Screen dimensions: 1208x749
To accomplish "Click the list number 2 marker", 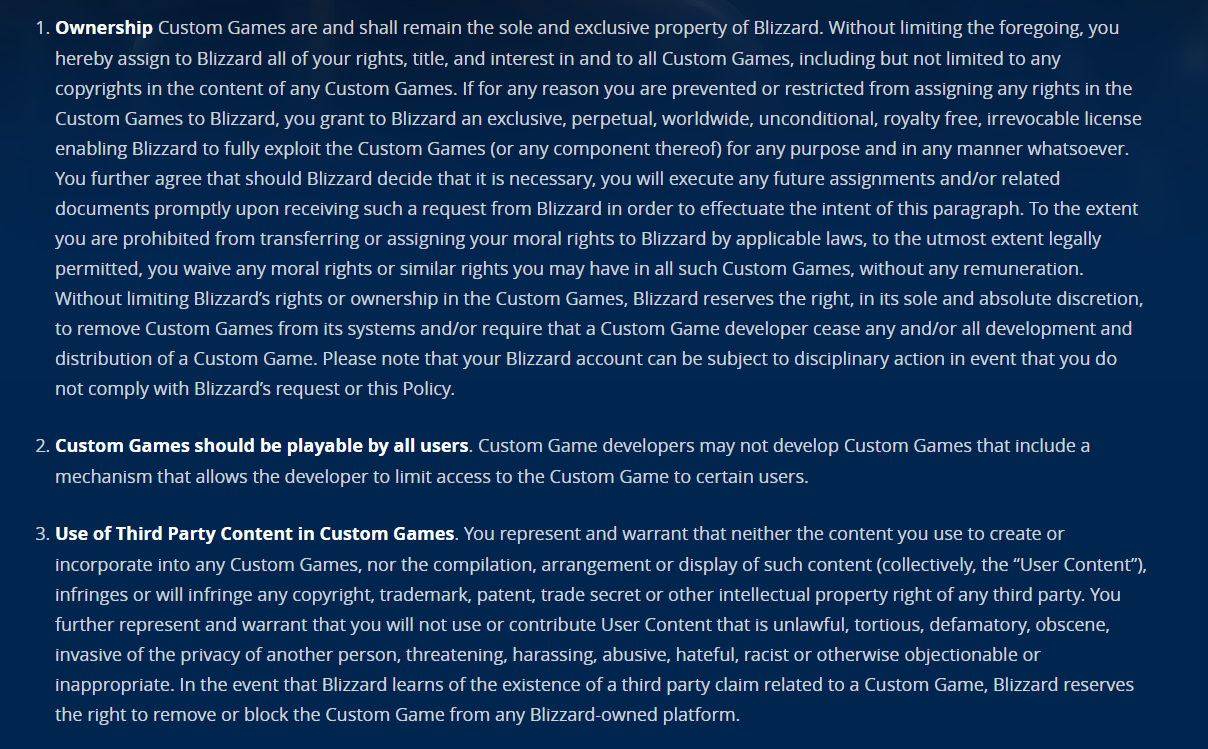I will (41, 446).
